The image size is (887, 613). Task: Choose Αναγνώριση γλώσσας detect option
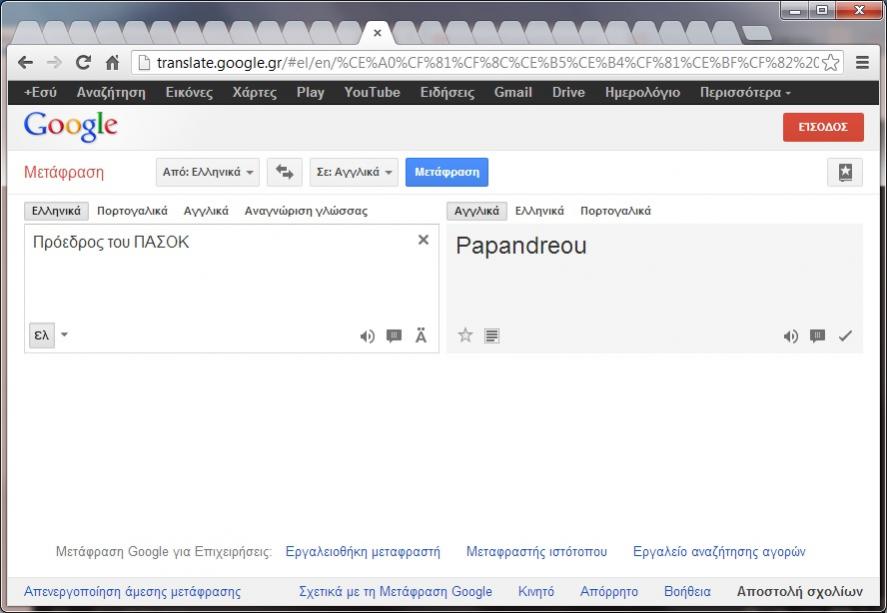coord(306,211)
